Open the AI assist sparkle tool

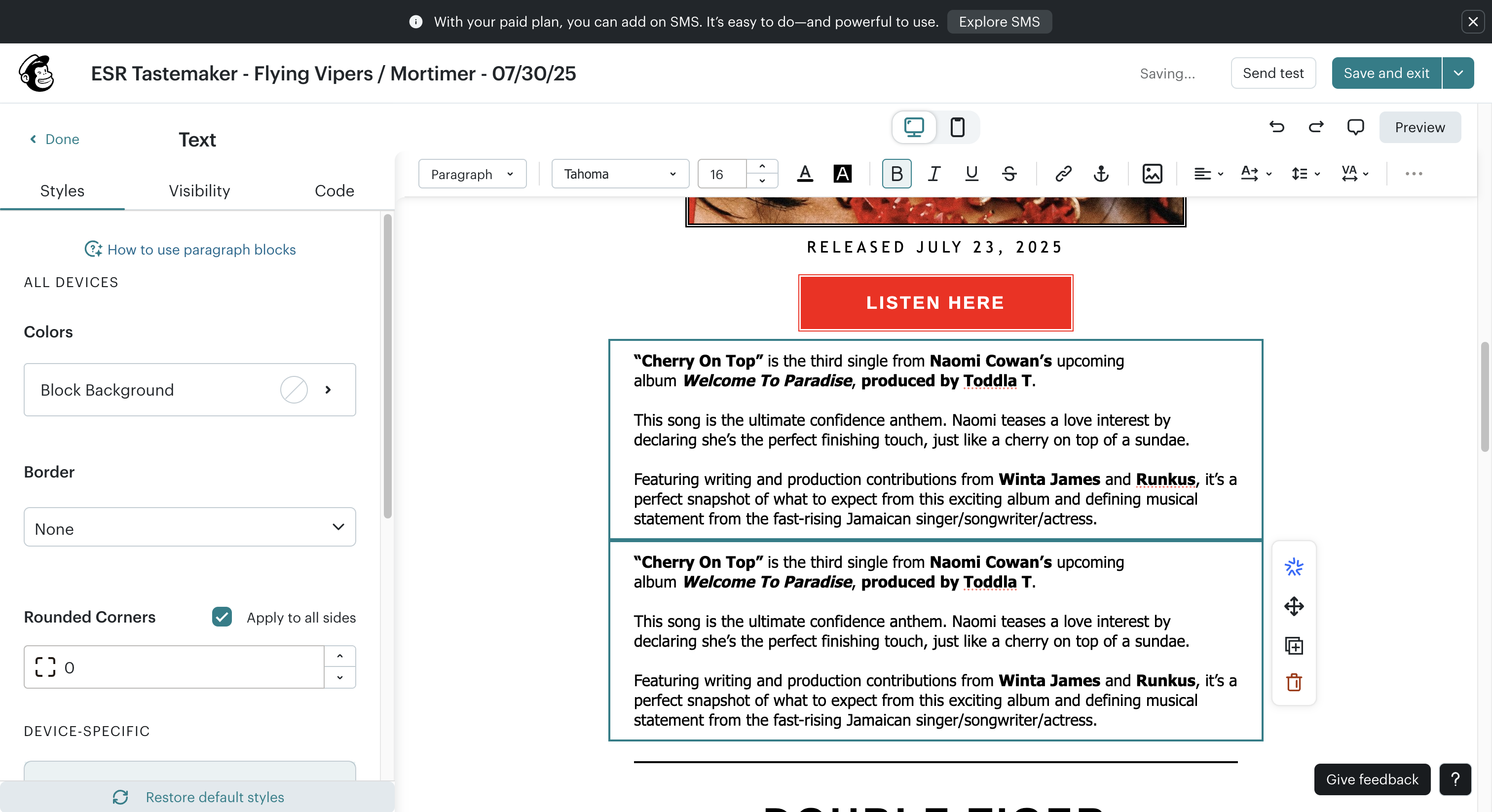click(1294, 566)
